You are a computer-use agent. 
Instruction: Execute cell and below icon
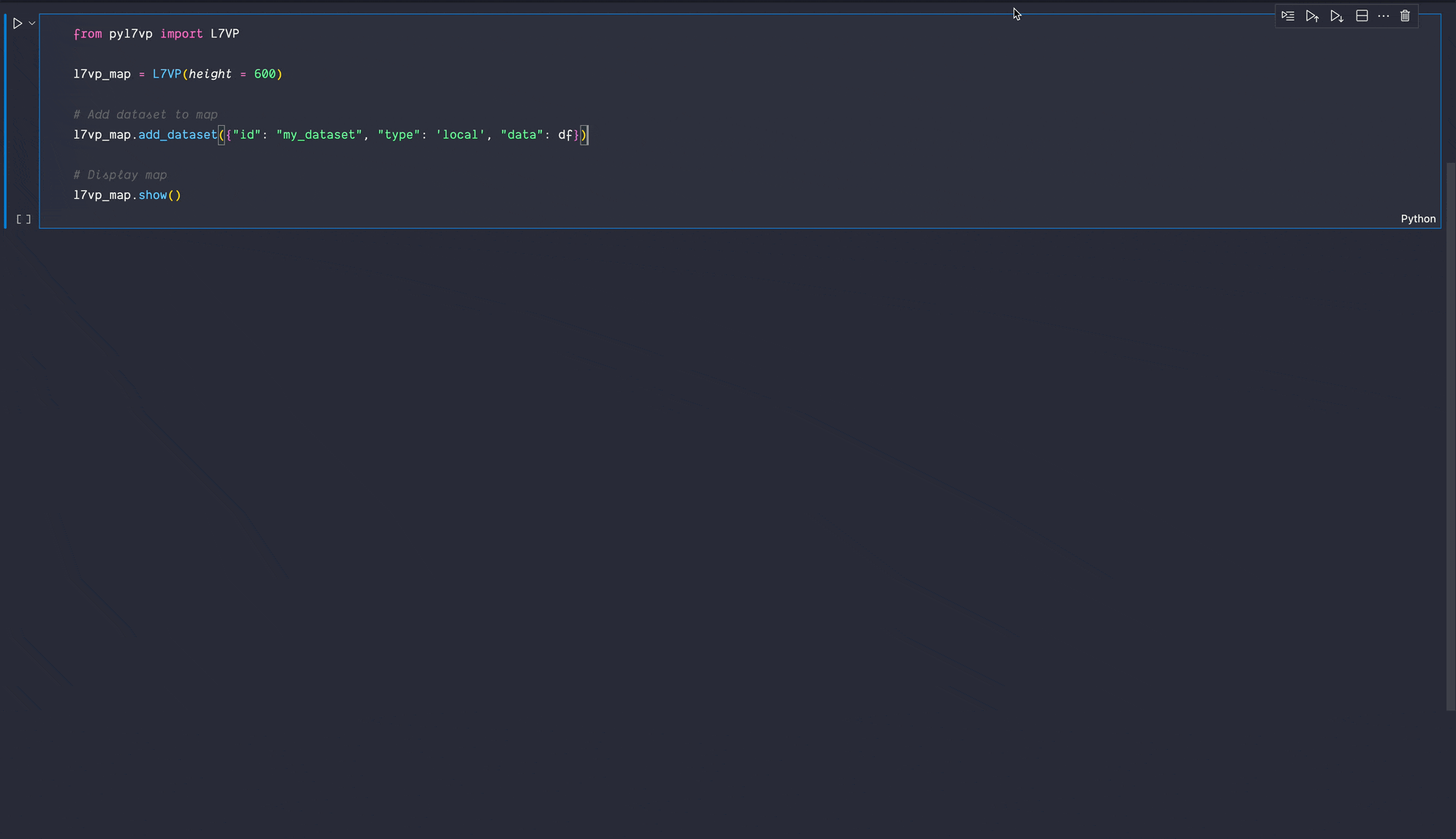click(1337, 16)
